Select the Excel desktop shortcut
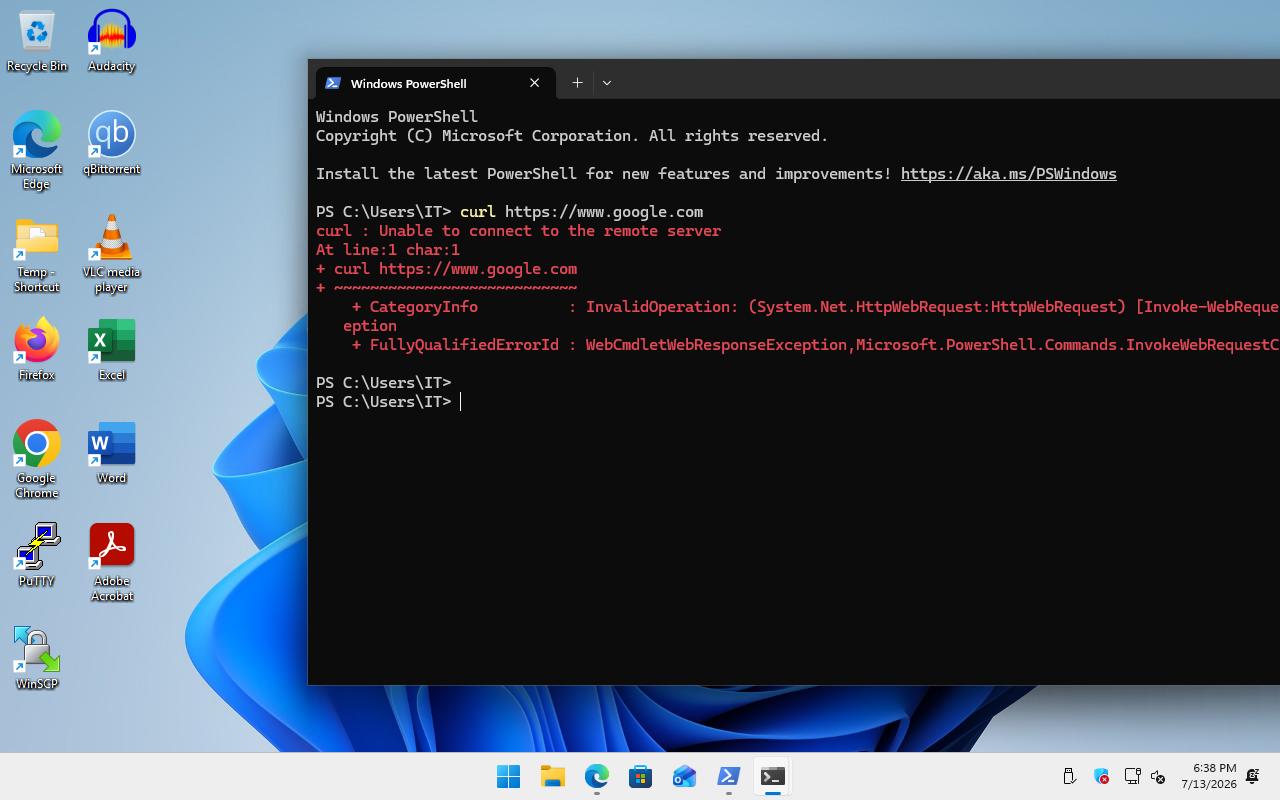This screenshot has height=800, width=1280. [x=112, y=350]
